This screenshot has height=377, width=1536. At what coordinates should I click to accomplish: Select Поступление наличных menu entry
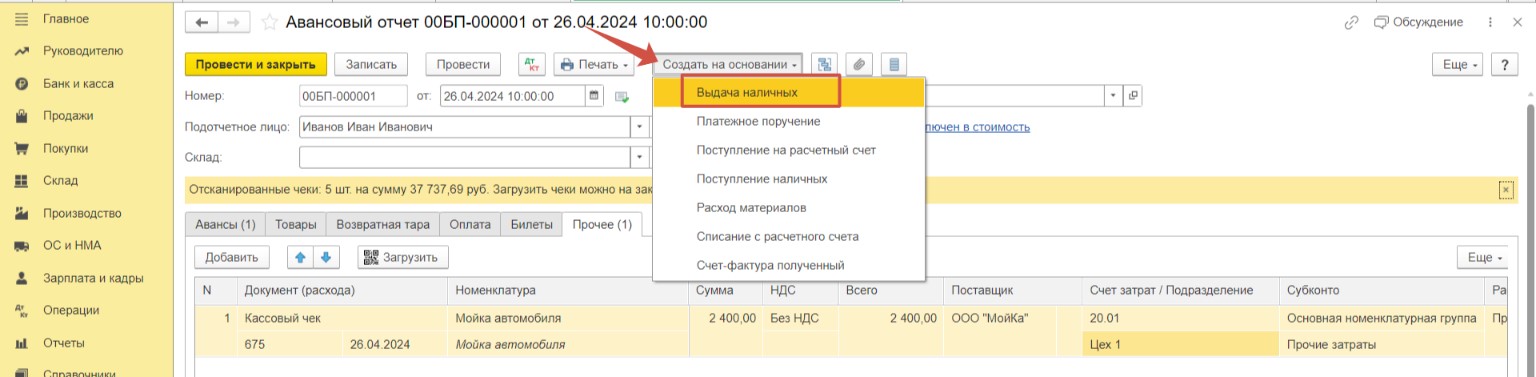click(x=790, y=179)
